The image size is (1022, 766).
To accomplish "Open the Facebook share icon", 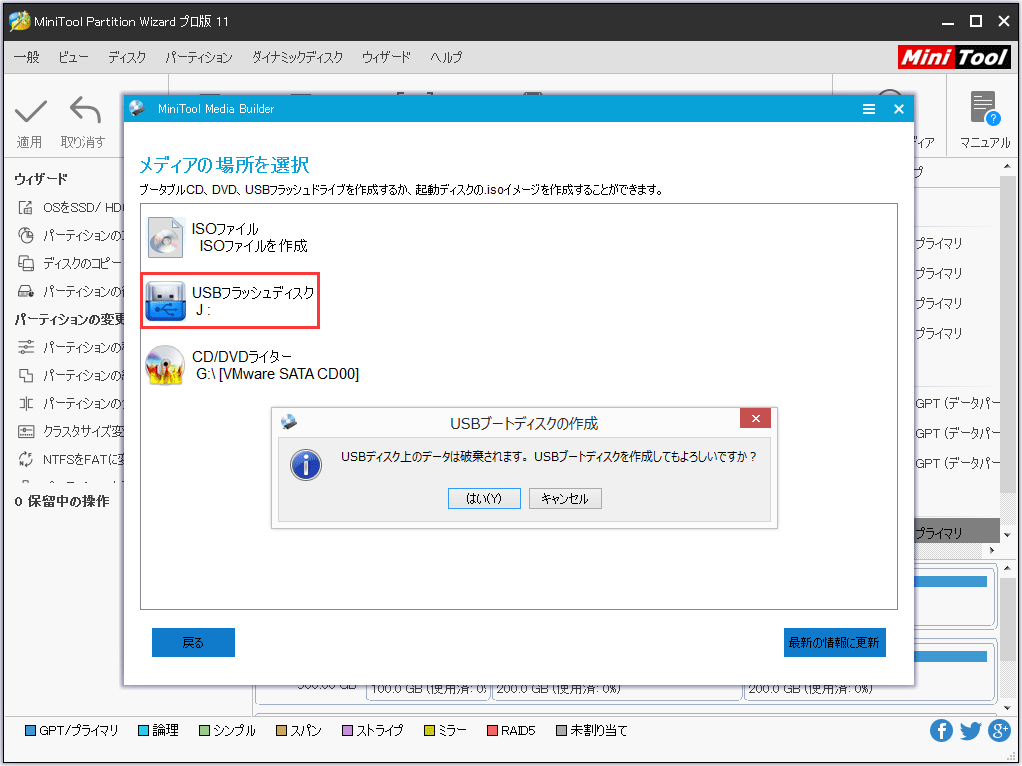I will pos(941,731).
